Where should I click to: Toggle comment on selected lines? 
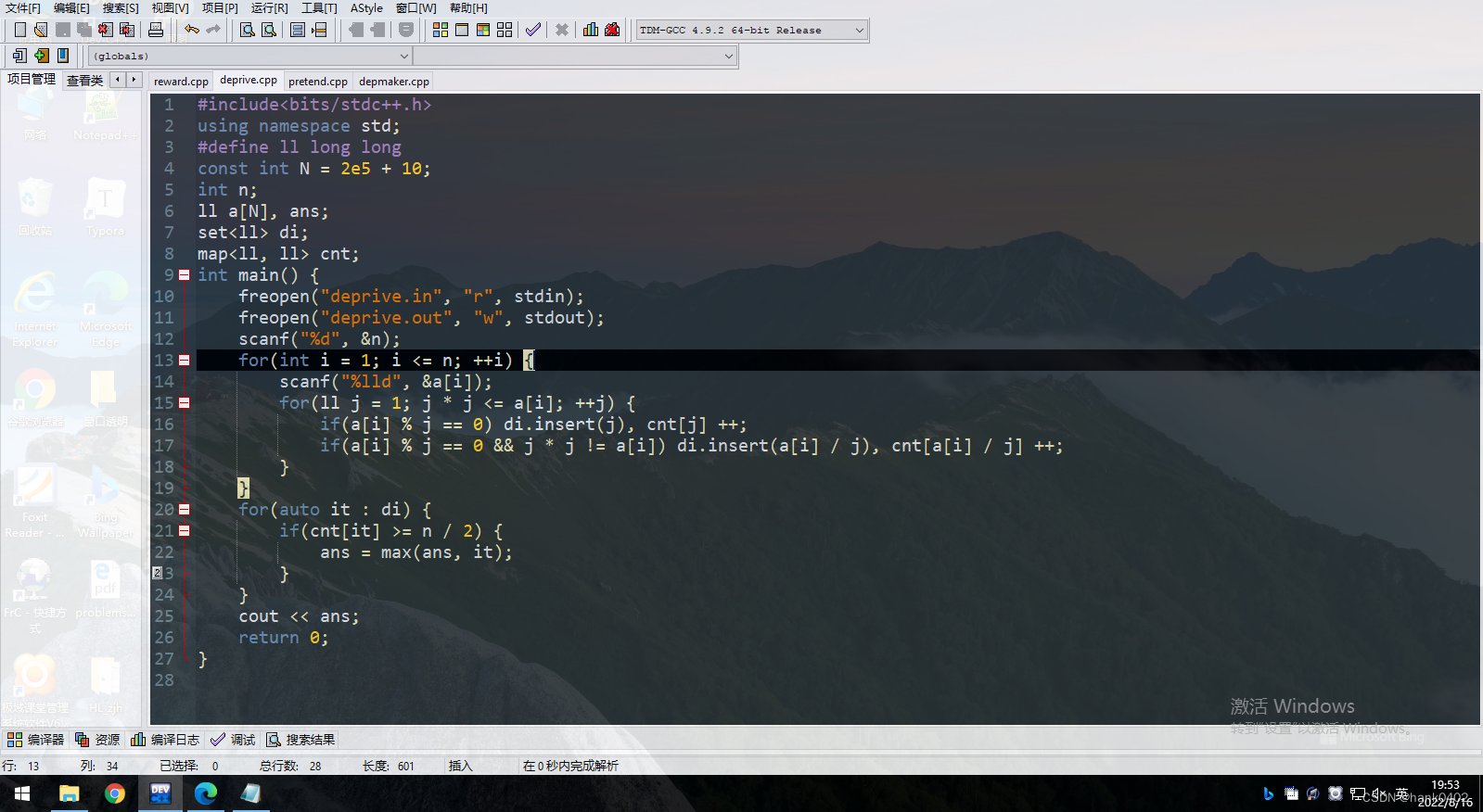pos(406,30)
